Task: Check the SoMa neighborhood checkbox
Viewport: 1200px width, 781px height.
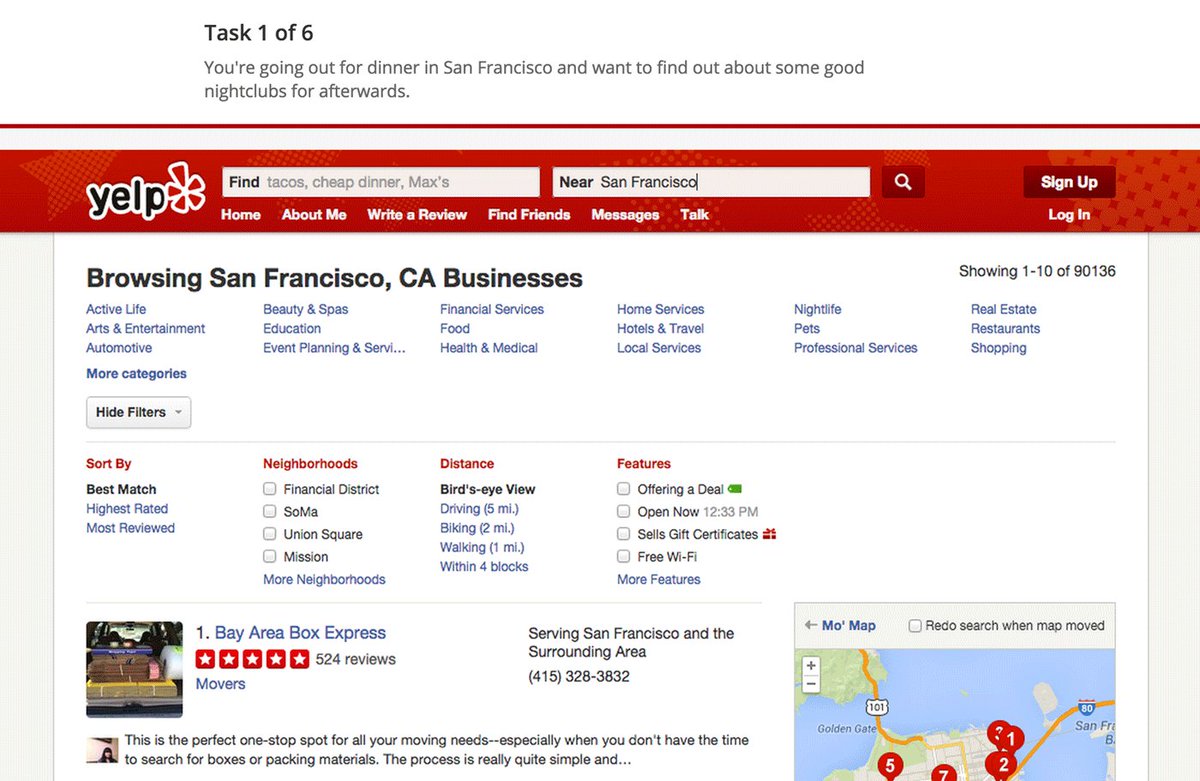Action: tap(269, 511)
